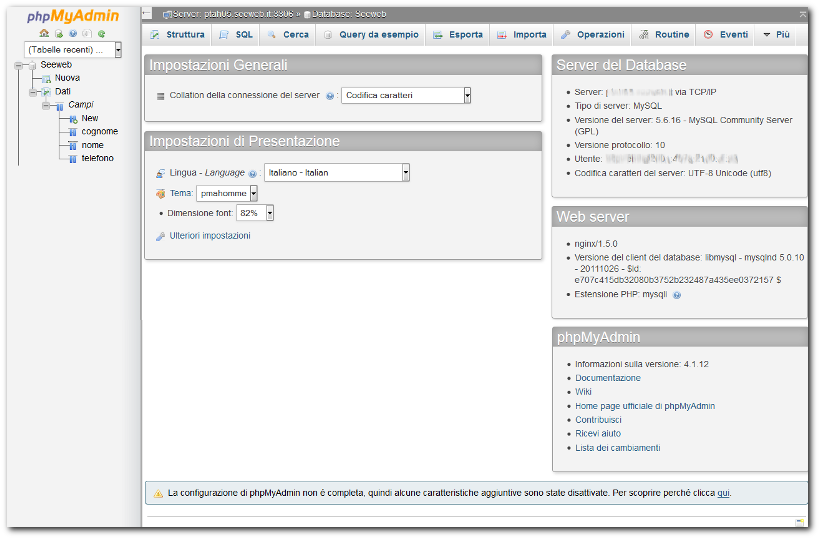Click the page-top arrow icon in breadcrumb bar
Image resolution: width=820 pixels, height=539 pixels.
[803, 15]
